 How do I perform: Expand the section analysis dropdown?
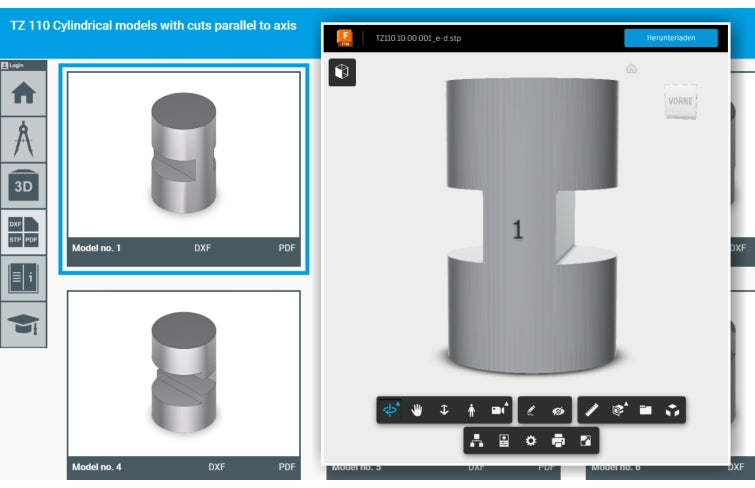(619, 410)
